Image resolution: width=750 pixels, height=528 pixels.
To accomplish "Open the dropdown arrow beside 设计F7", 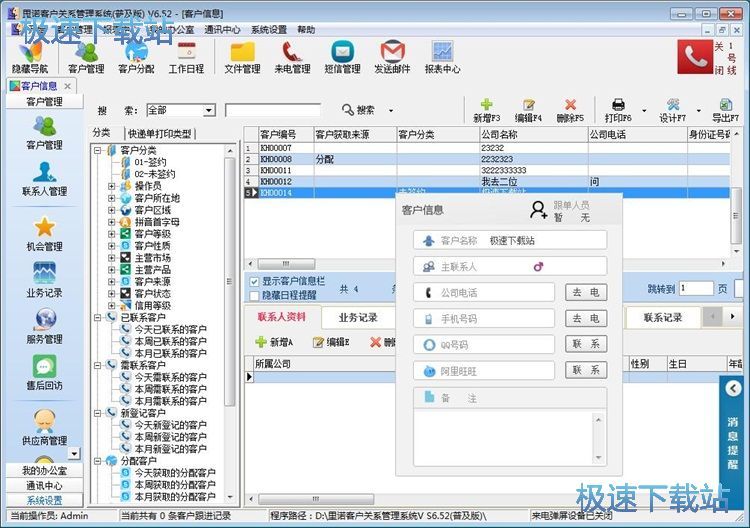I will point(698,110).
